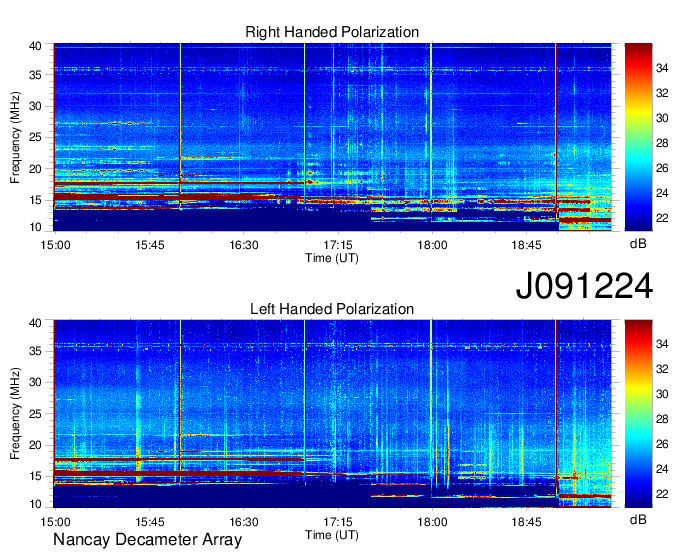Click the J091224 label
680x552 pixels.
[x=584, y=286]
